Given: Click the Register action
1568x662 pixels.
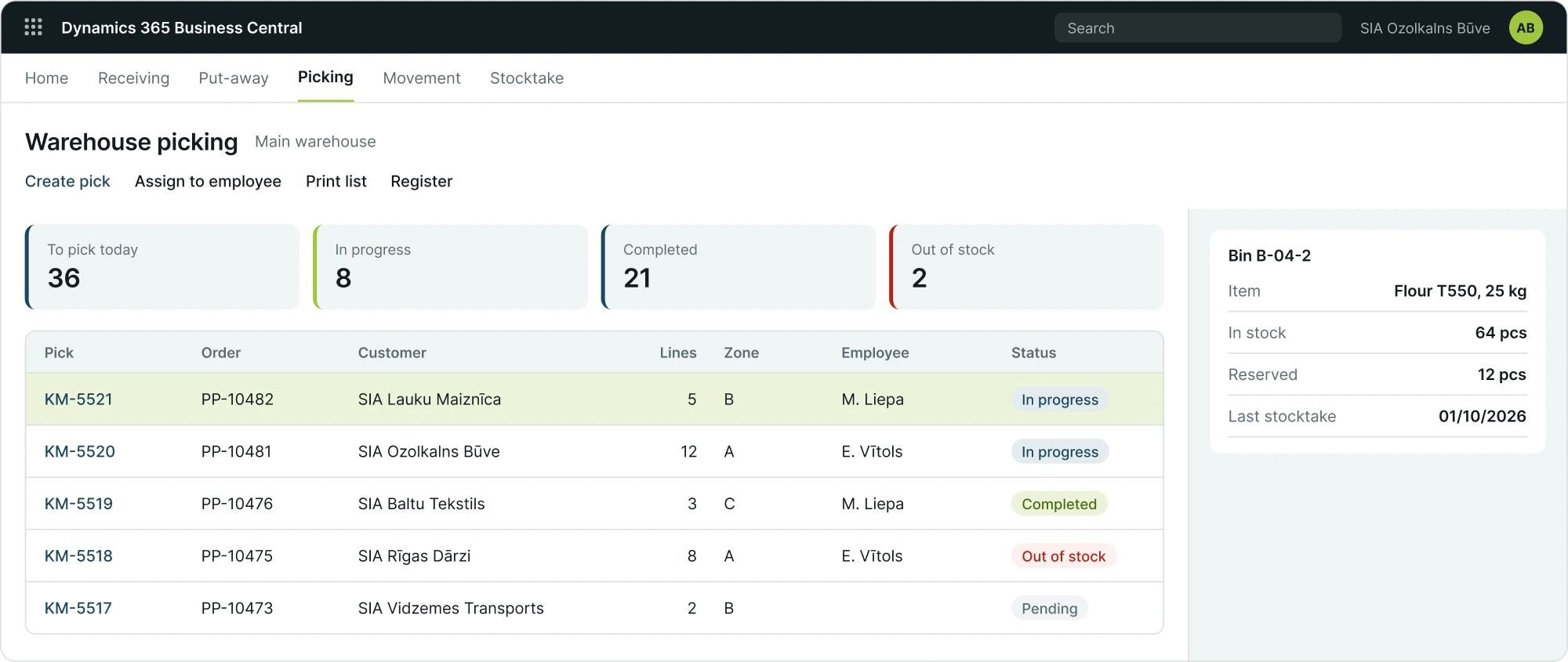Looking at the screenshot, I should [422, 181].
